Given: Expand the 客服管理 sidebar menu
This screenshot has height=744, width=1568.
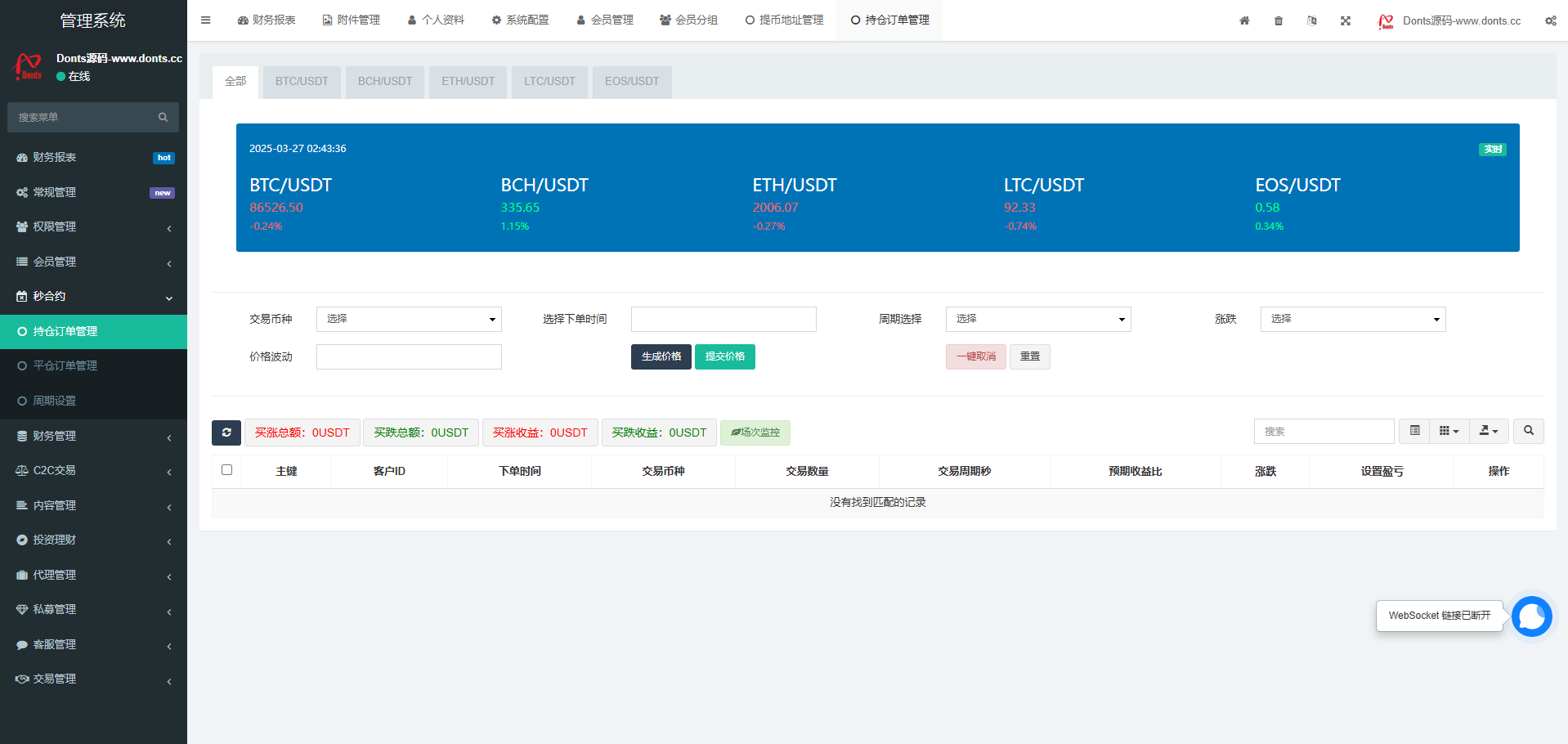Looking at the screenshot, I should pos(93,645).
